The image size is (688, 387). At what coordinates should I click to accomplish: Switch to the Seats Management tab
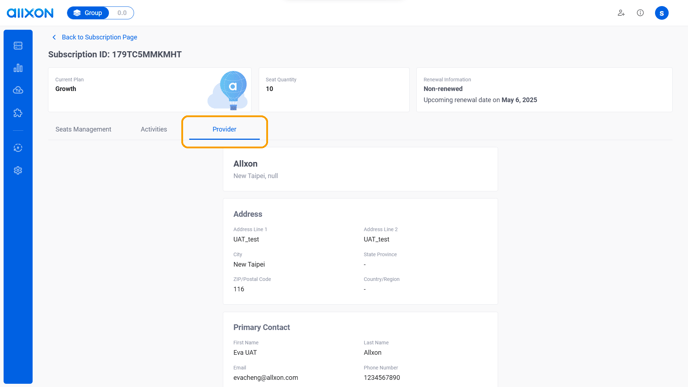click(x=83, y=129)
